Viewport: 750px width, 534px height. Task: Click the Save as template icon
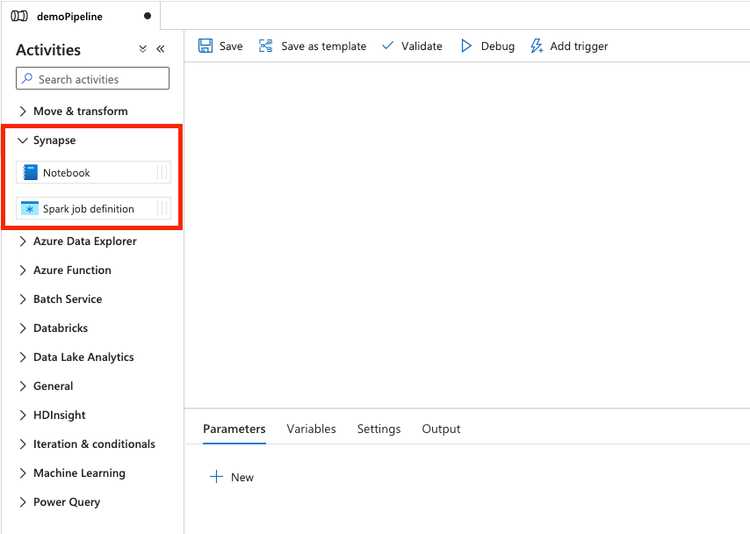(x=265, y=46)
